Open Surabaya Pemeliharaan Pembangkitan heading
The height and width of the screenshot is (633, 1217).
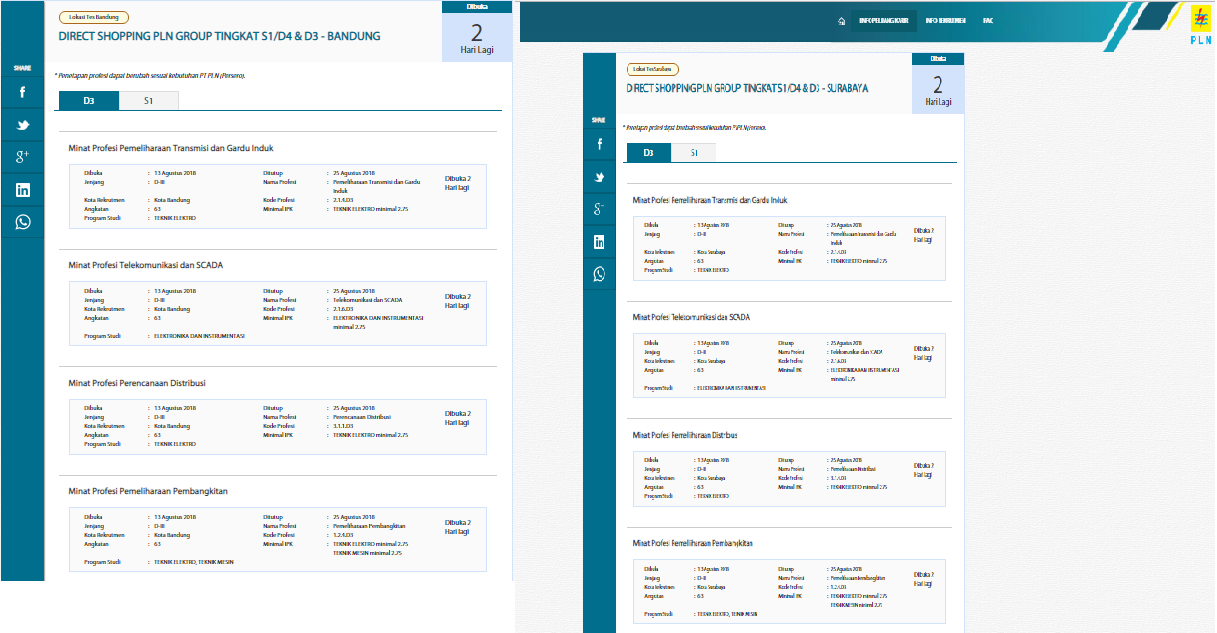point(692,543)
